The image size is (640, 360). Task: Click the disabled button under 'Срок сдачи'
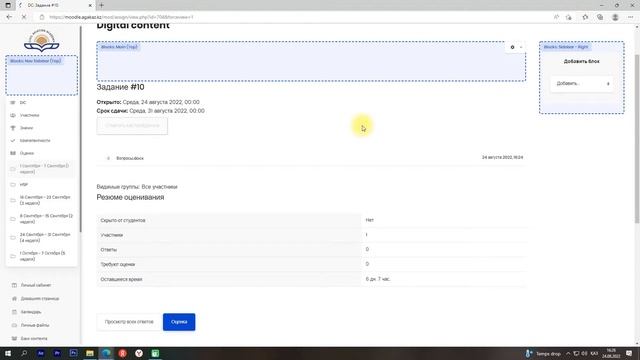click(x=132, y=126)
